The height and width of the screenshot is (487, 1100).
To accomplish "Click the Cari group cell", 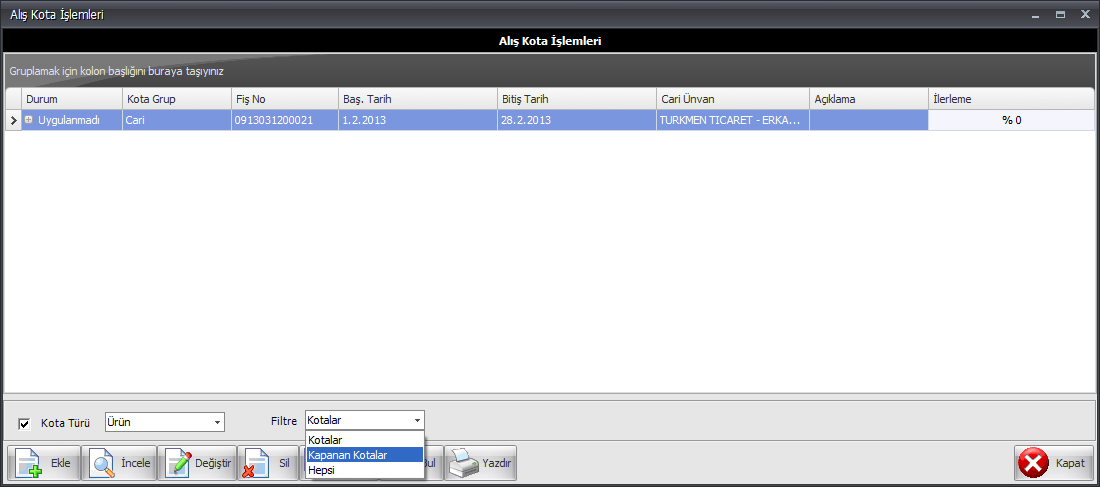I will [177, 120].
